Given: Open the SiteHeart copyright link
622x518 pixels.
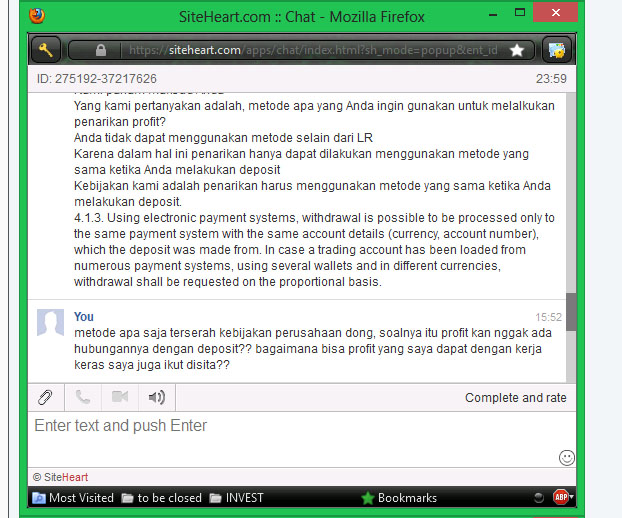Looking at the screenshot, I should (61, 477).
